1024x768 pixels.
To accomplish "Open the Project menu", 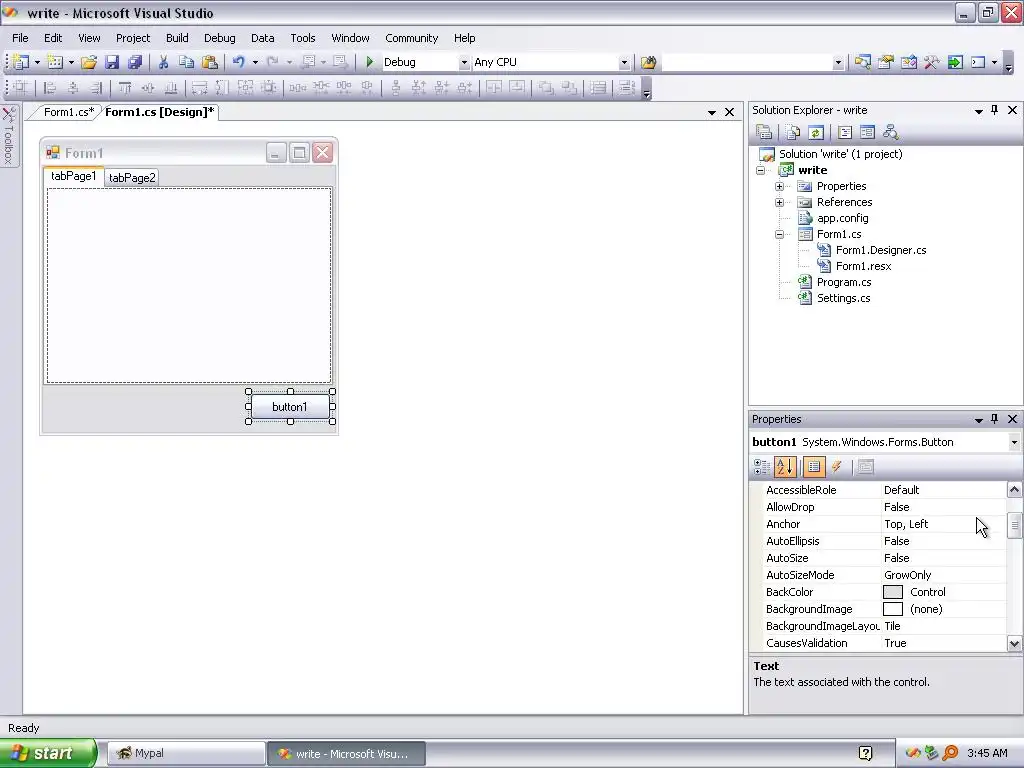I will [x=133, y=38].
